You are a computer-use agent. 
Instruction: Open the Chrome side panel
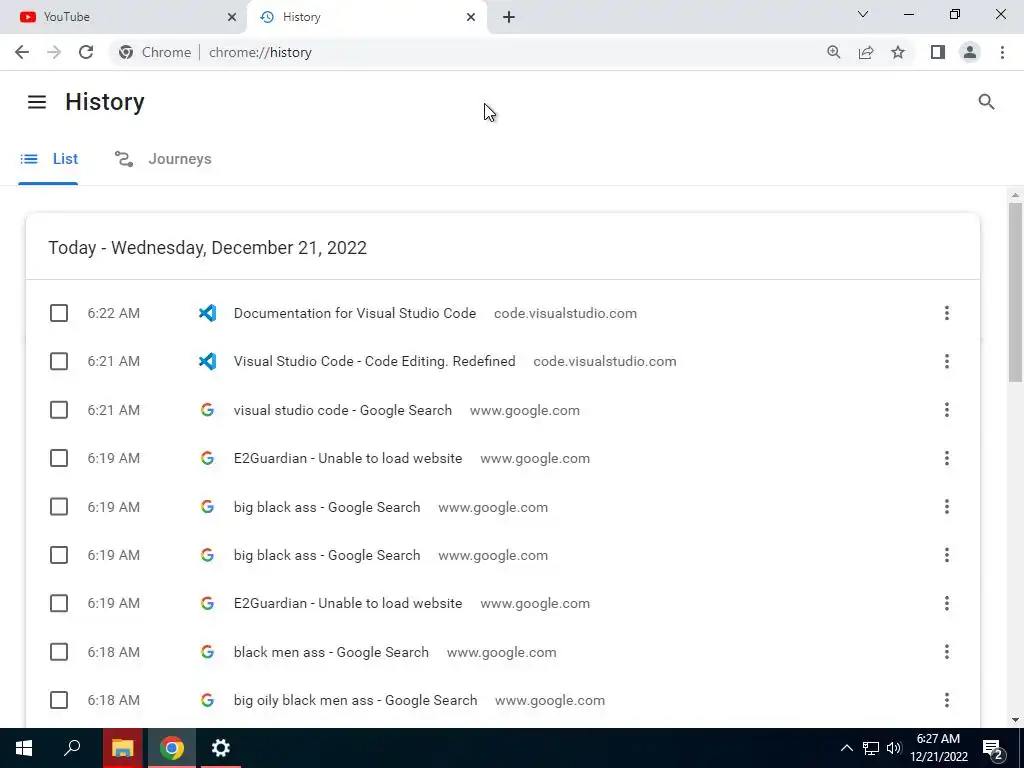click(x=938, y=52)
